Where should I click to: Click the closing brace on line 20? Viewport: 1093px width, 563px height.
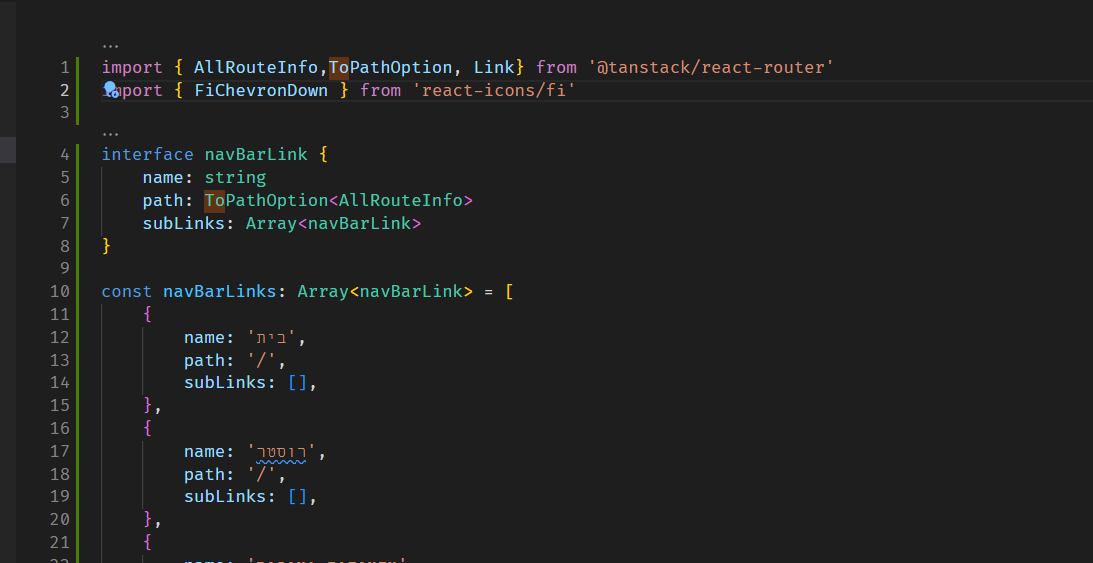pyautogui.click(x=148, y=519)
